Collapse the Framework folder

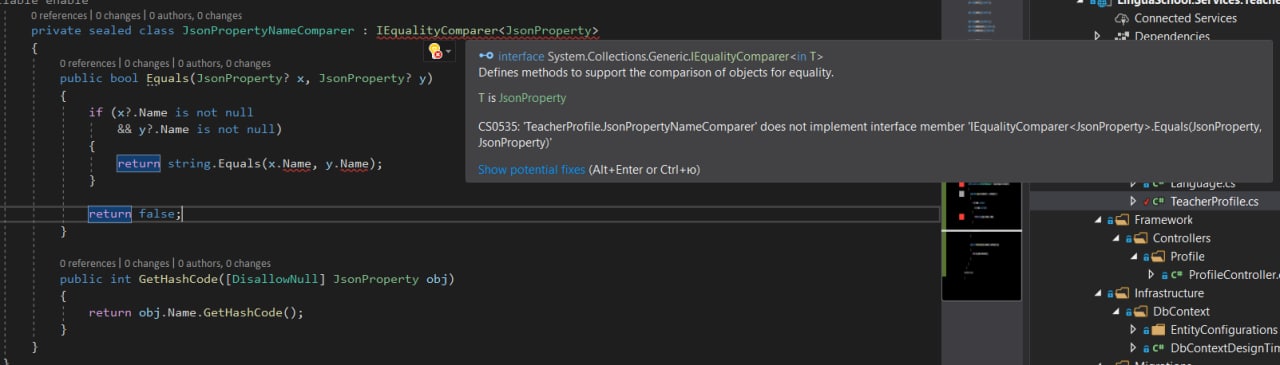[1098, 220]
